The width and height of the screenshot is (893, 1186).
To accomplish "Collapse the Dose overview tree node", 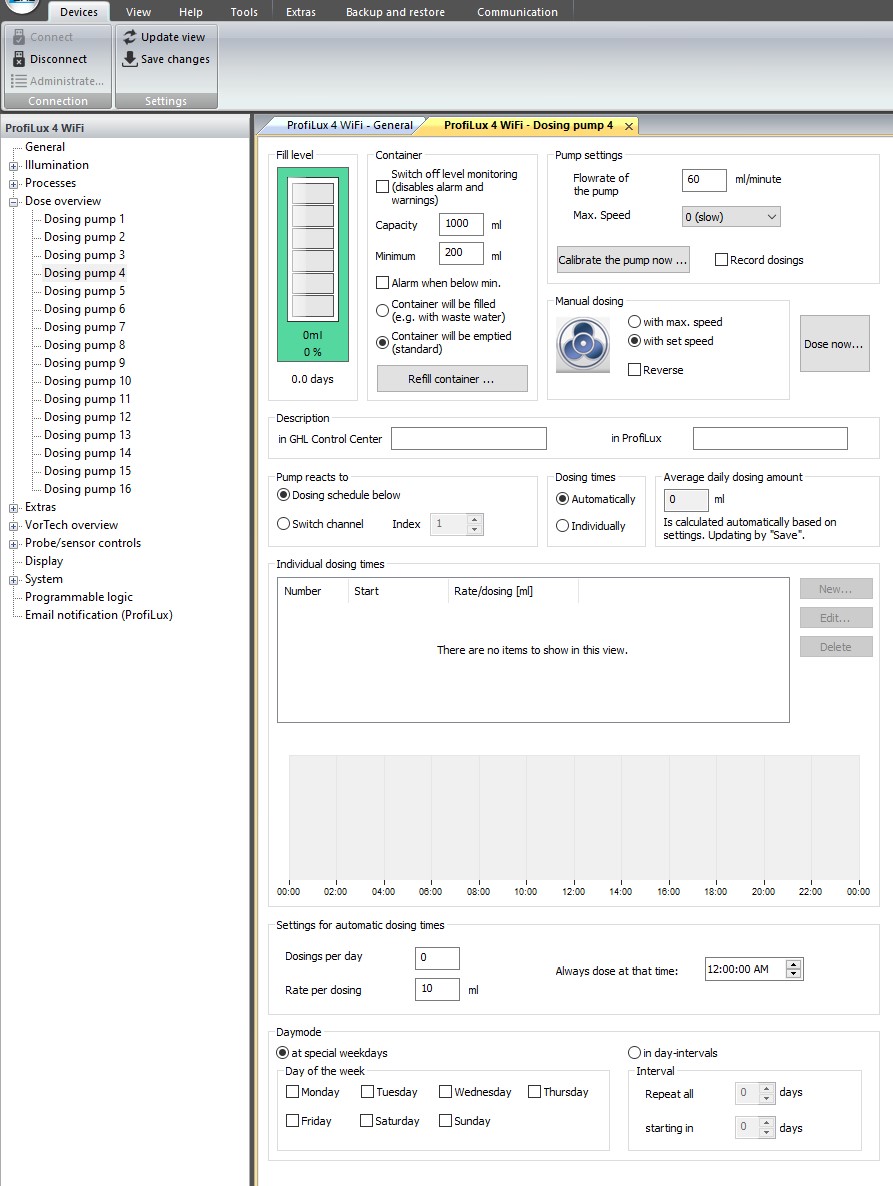I will (14, 202).
